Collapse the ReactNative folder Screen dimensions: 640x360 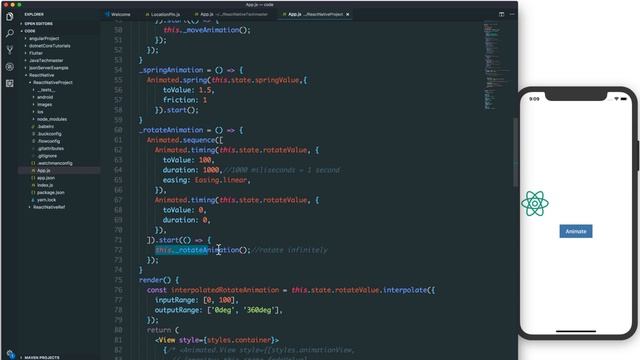41,75
